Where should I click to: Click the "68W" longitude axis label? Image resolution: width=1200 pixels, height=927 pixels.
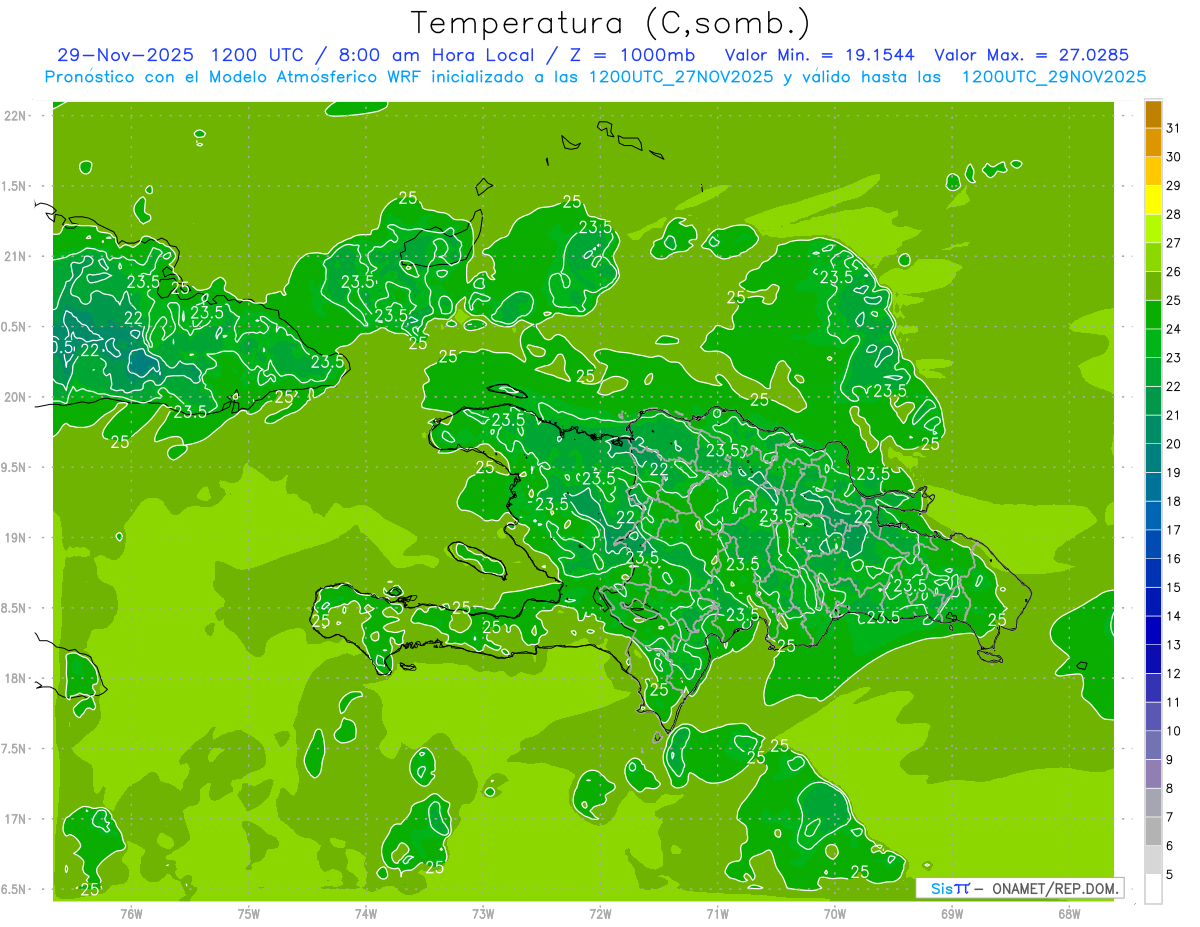pyautogui.click(x=1069, y=913)
